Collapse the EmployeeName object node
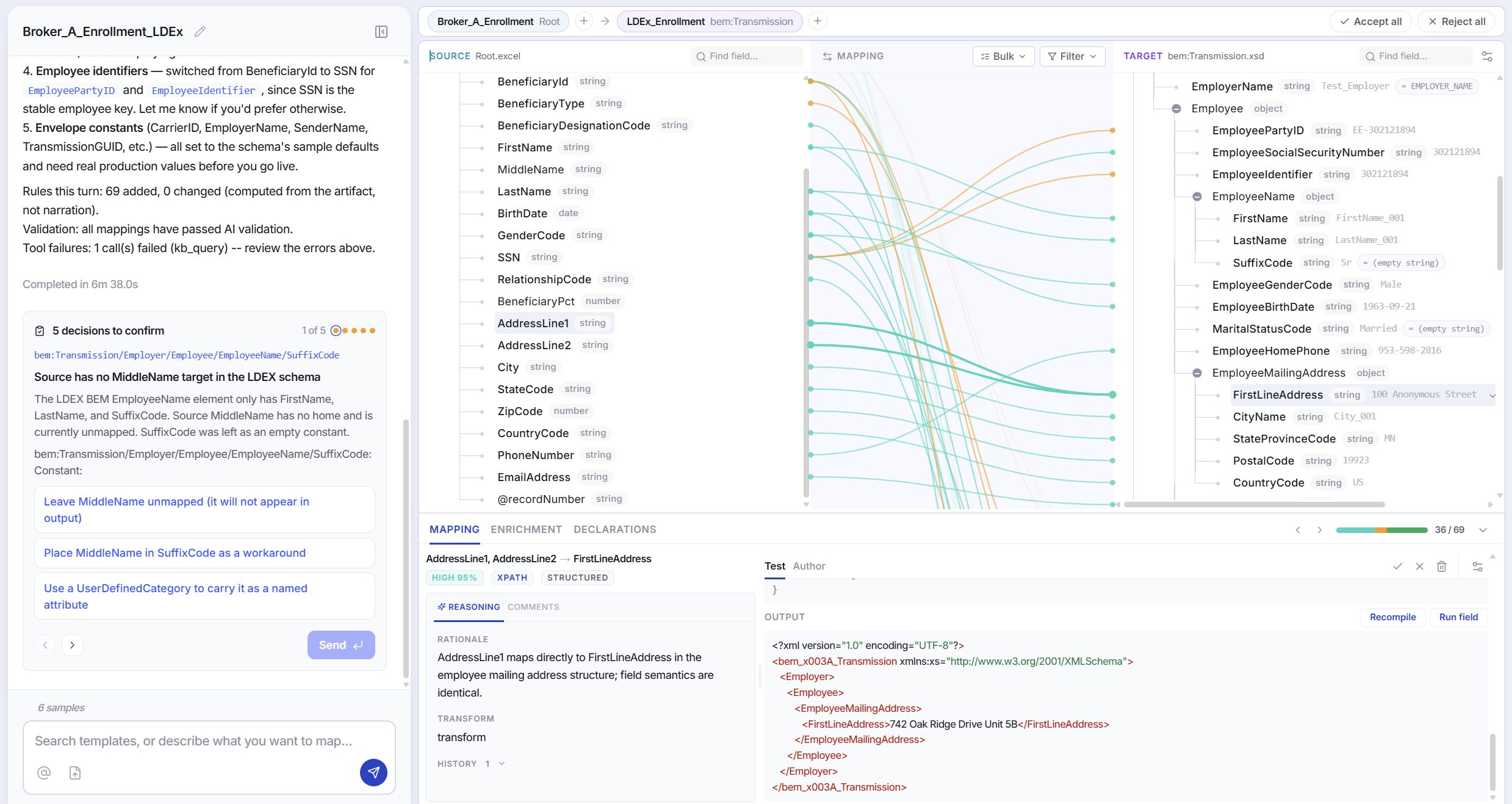Image resolution: width=1512 pixels, height=804 pixels. coord(1197,197)
